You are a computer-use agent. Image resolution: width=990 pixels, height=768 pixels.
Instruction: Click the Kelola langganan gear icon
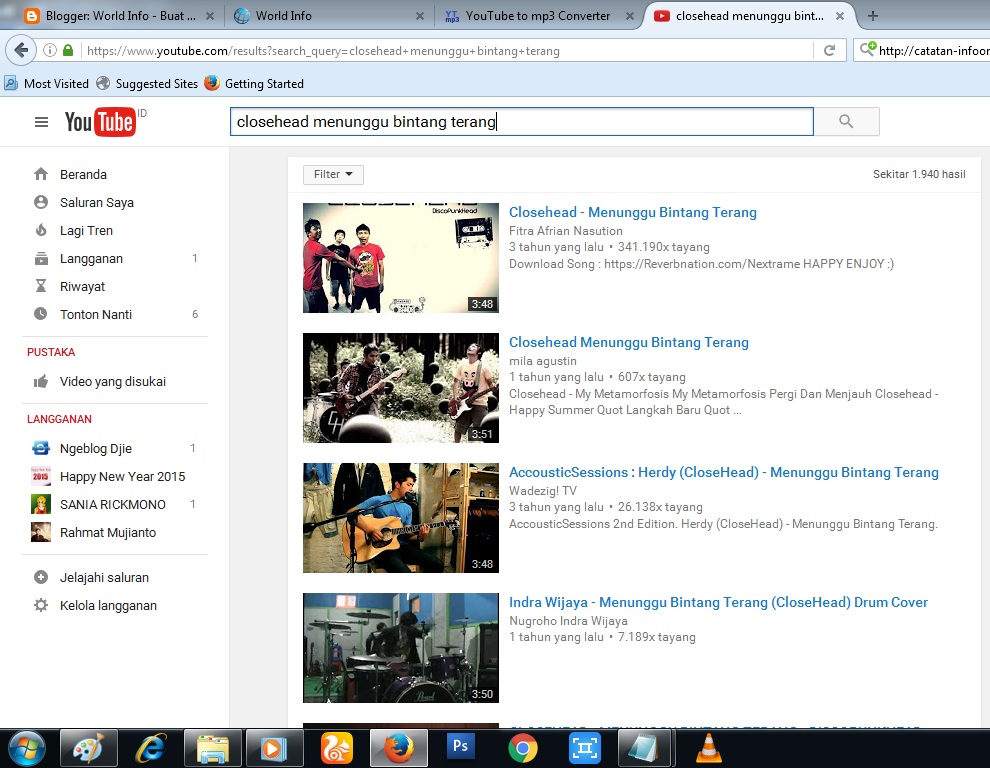click(x=41, y=605)
